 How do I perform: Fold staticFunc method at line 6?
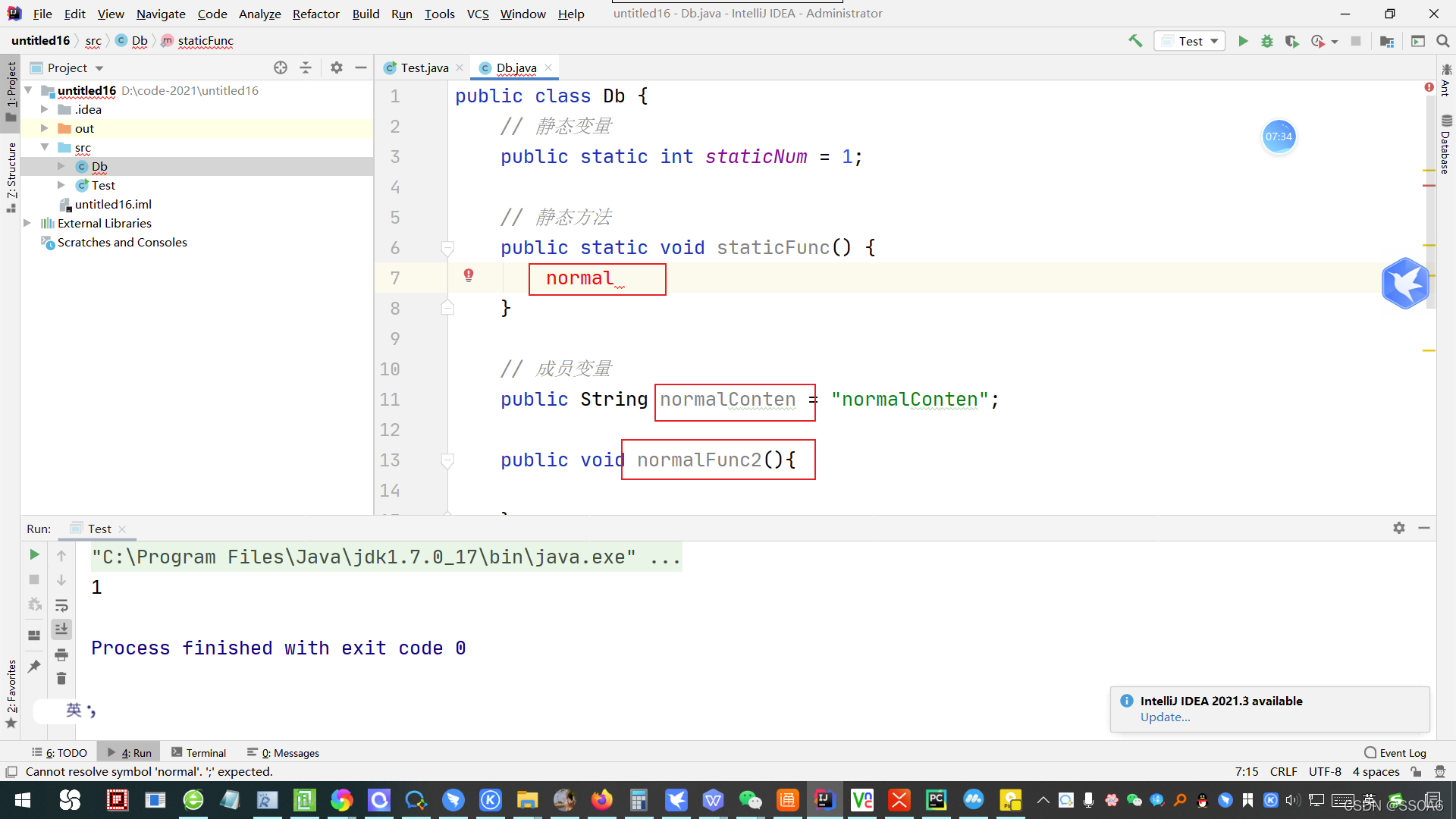click(x=447, y=248)
